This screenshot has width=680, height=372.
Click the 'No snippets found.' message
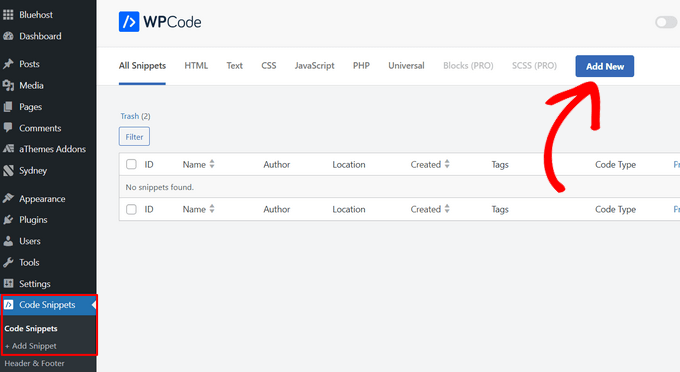click(x=160, y=187)
